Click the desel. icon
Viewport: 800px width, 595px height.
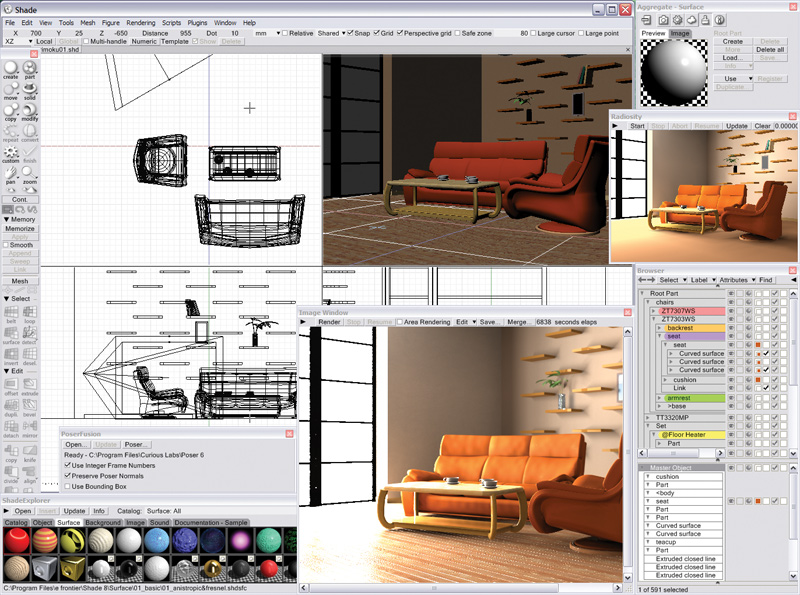tap(30, 356)
